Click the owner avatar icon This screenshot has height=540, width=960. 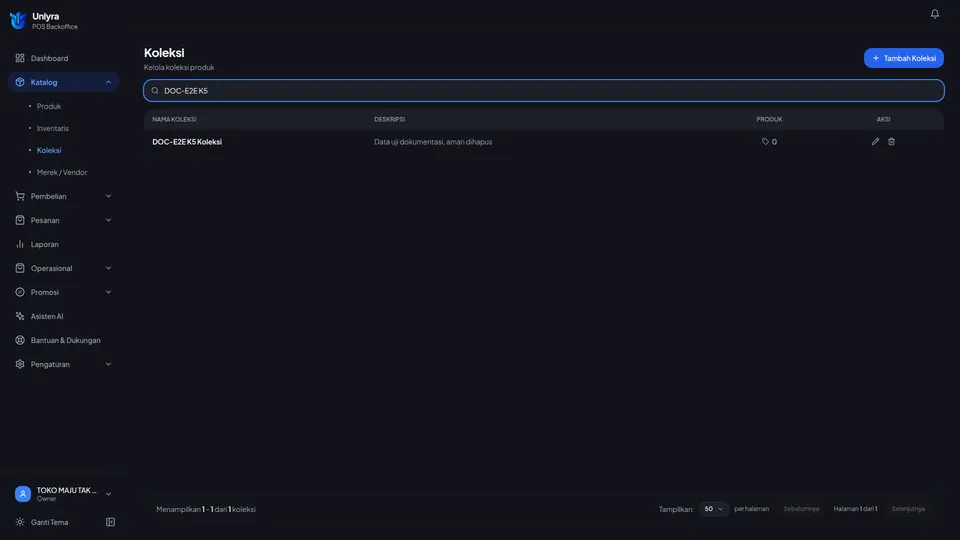(x=23, y=493)
